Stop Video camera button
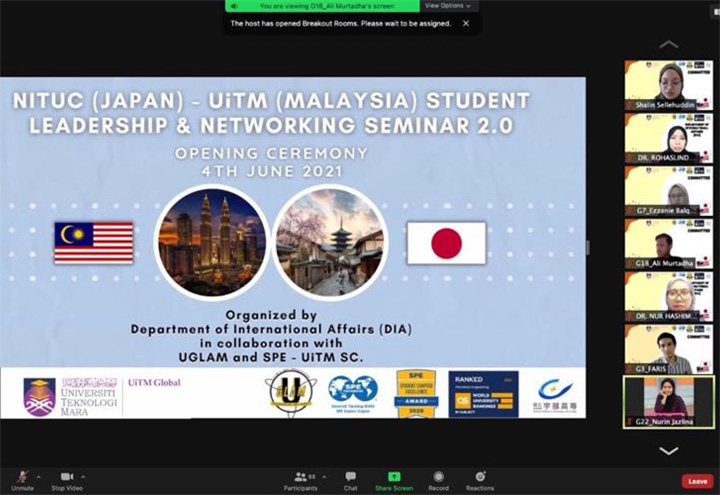720x495 pixels. click(x=67, y=481)
